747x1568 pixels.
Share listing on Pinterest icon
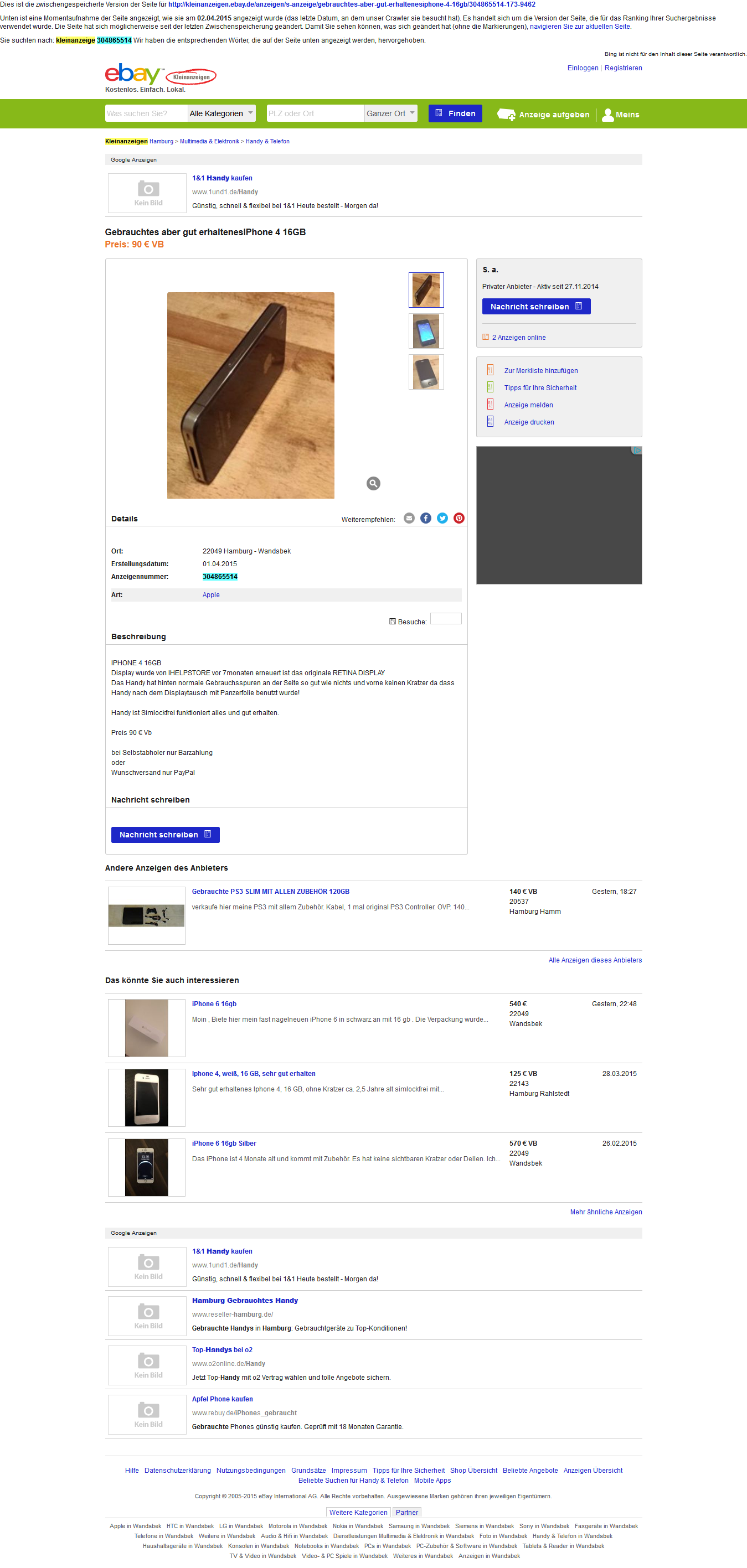coord(459,518)
